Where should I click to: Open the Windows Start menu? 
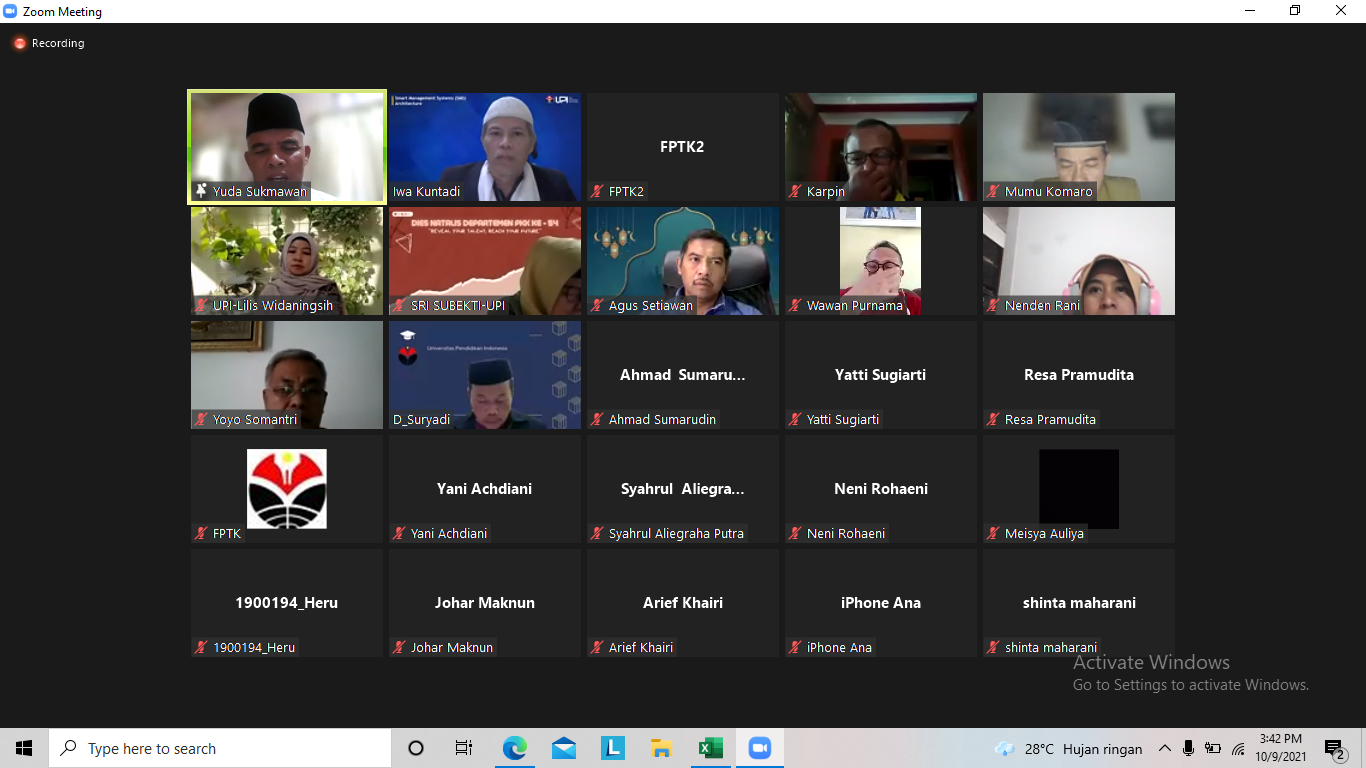coord(24,748)
